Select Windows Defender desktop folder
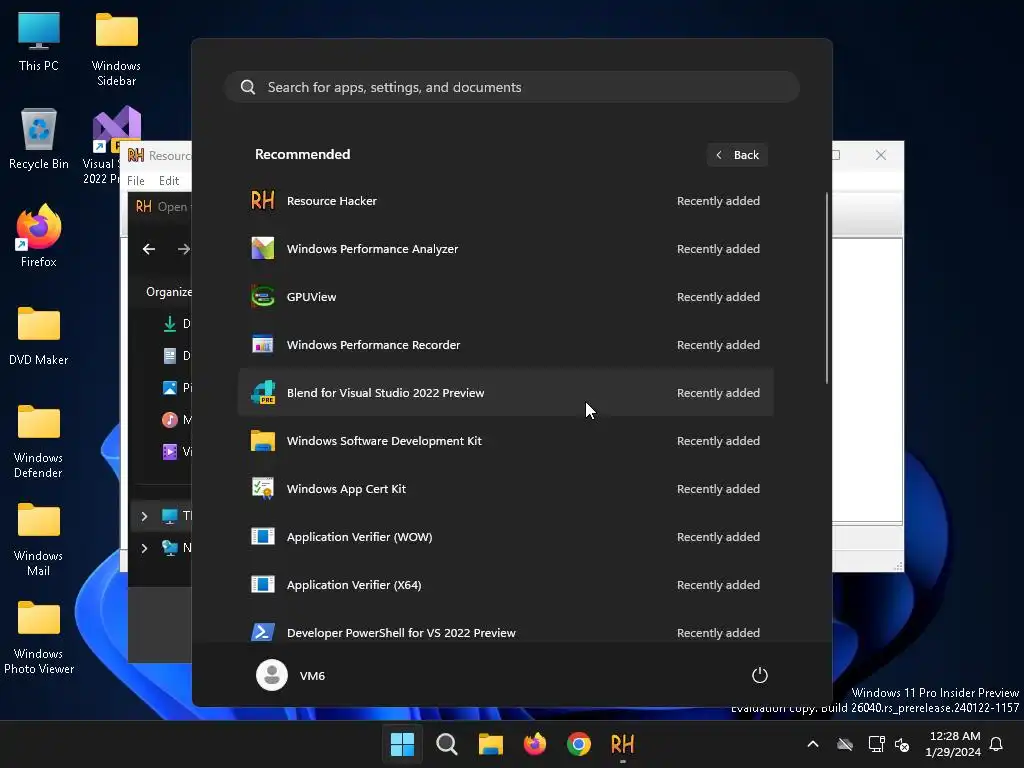This screenshot has height=768, width=1024. pyautogui.click(x=39, y=440)
